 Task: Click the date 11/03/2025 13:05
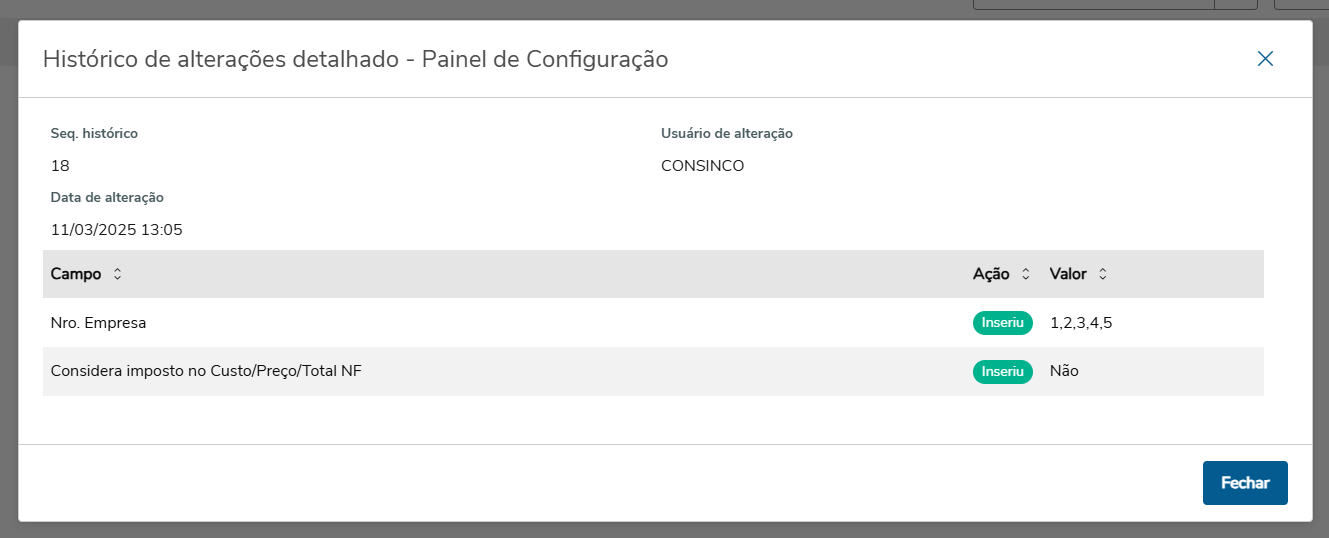click(x=116, y=230)
